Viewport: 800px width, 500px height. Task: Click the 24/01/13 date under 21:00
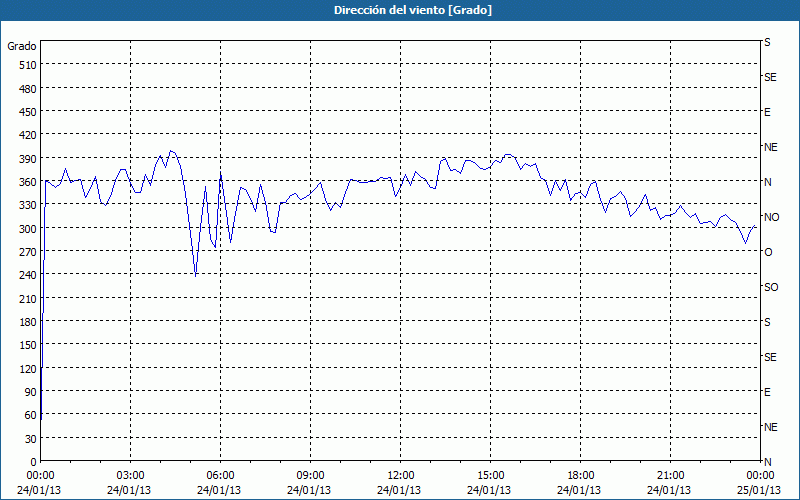click(669, 490)
